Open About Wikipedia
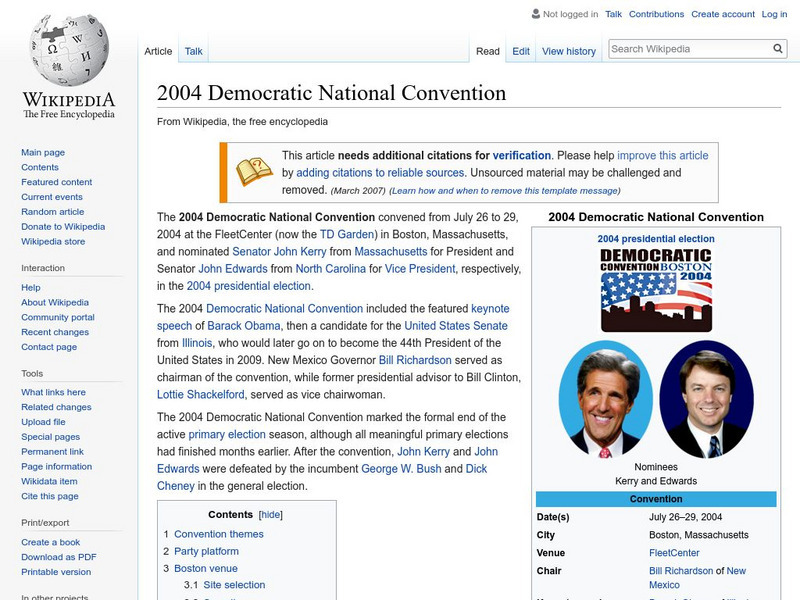This screenshot has height=600, width=800. [x=55, y=302]
